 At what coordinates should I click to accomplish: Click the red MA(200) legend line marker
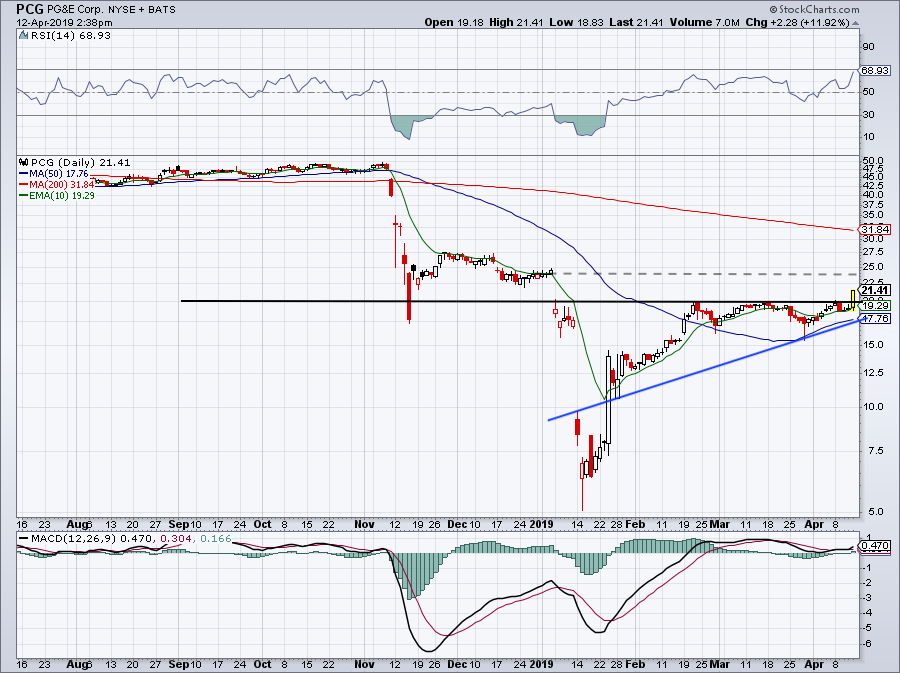pos(23,185)
